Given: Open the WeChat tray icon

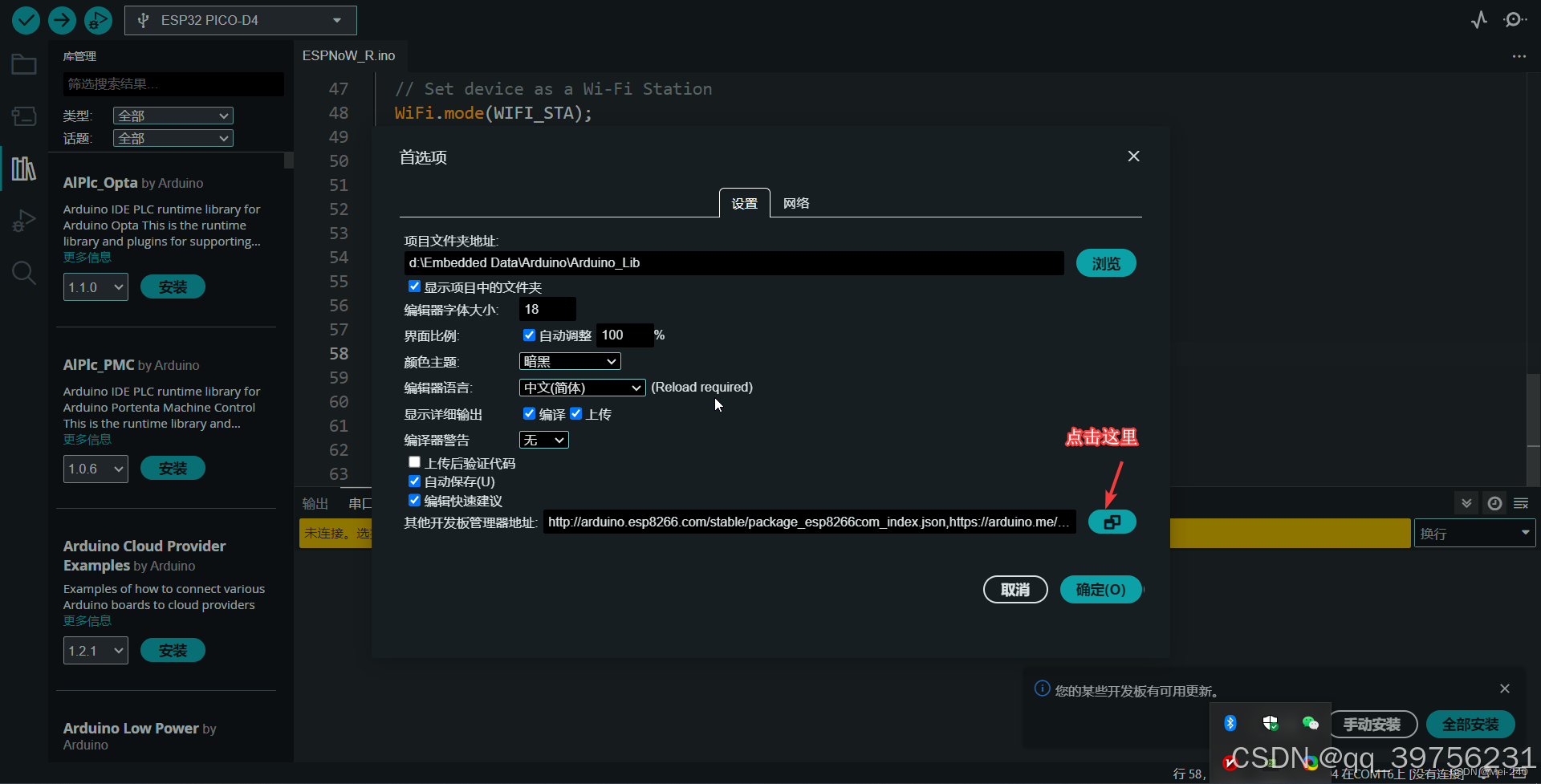Looking at the screenshot, I should click(x=1311, y=723).
